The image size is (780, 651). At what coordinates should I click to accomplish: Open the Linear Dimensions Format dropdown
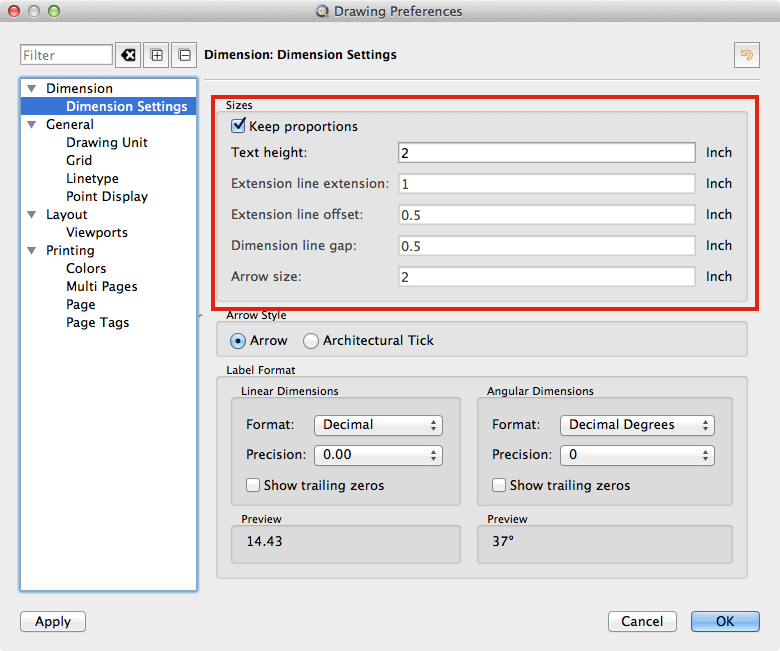(x=378, y=425)
